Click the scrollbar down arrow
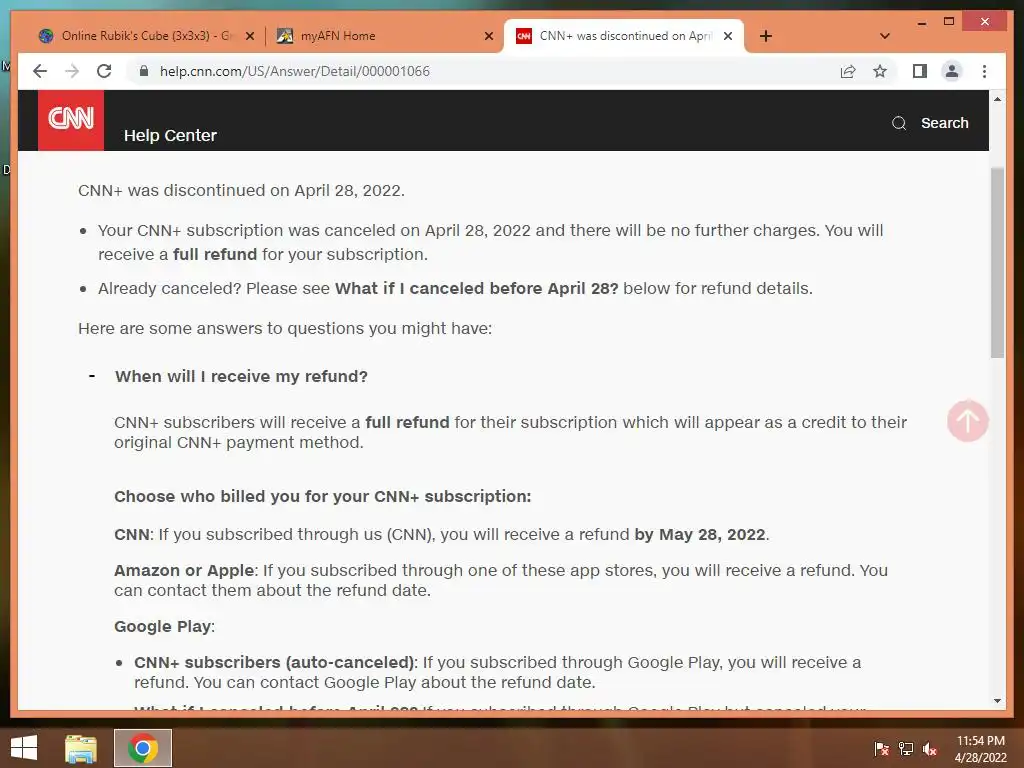Screen dimensions: 1024x768 pos(997,701)
